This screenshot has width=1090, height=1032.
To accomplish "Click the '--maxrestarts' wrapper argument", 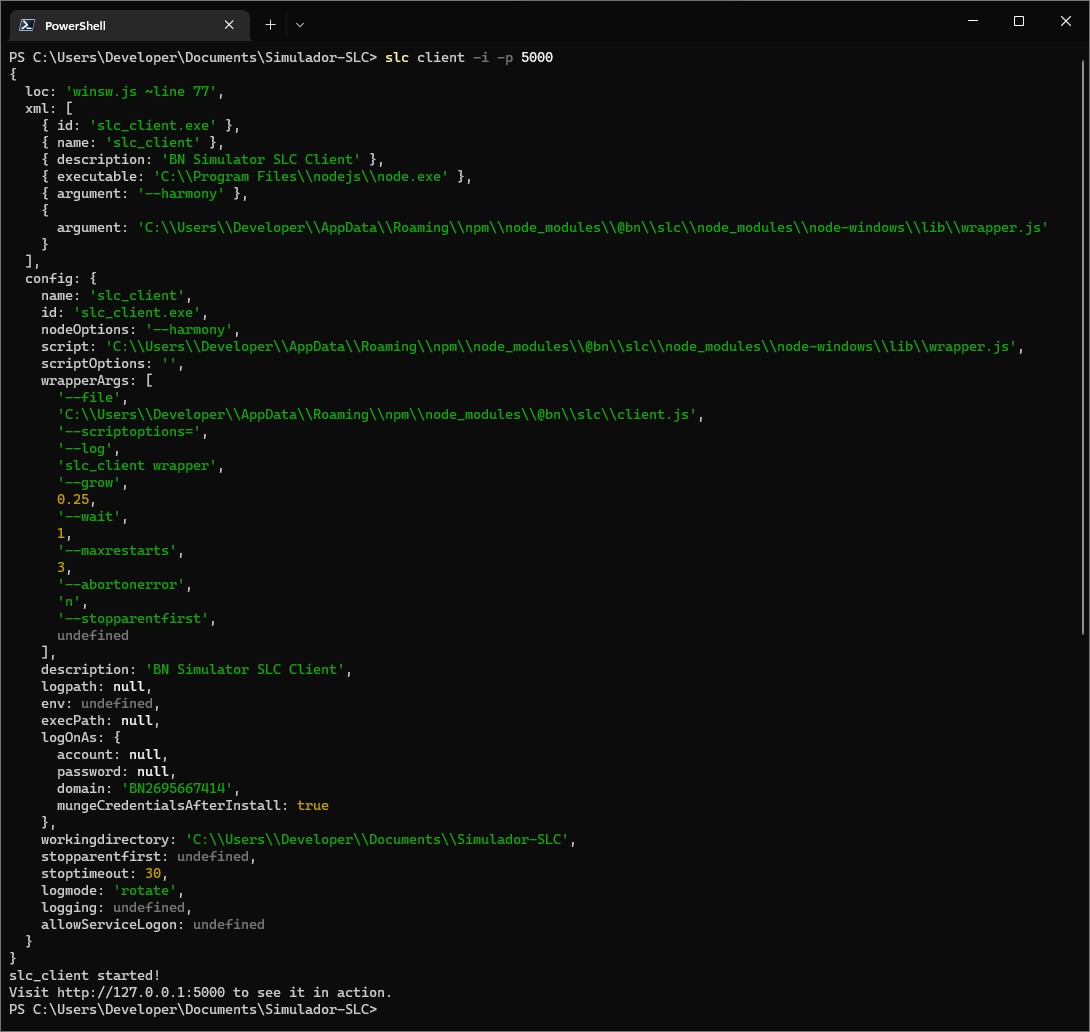I will [118, 550].
